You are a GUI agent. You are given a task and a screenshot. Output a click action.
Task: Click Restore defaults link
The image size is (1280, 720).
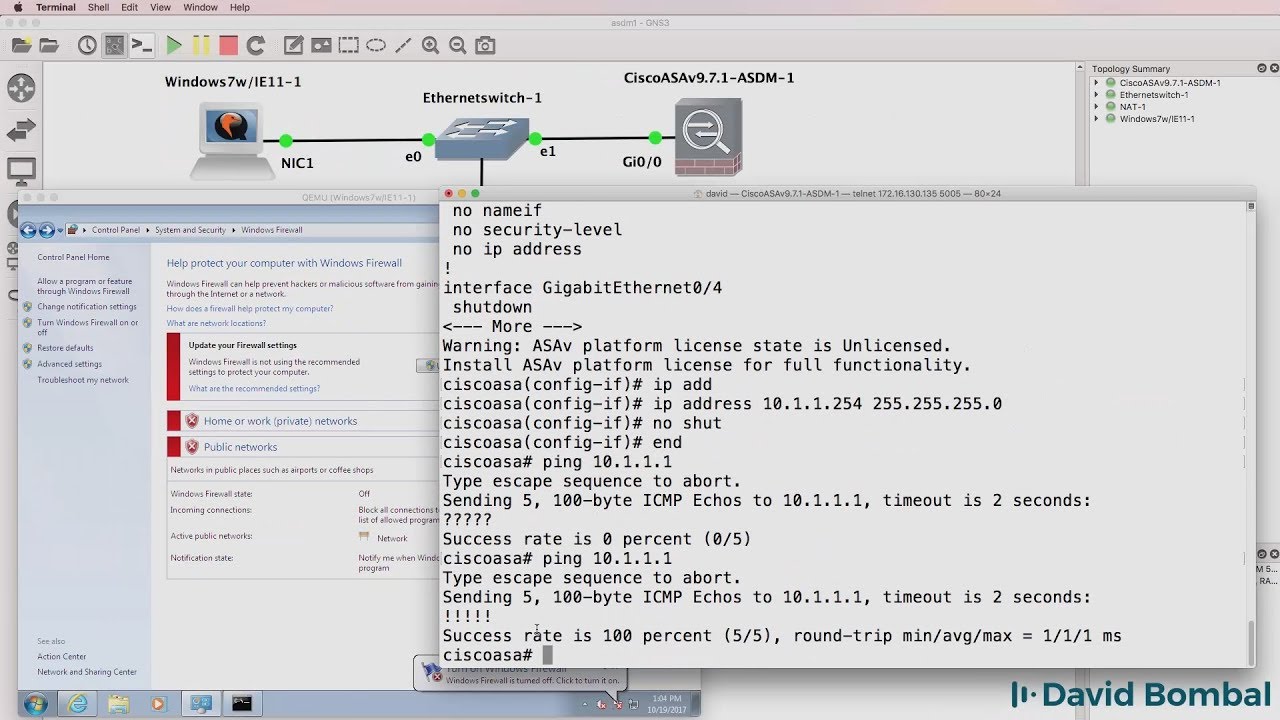point(65,348)
